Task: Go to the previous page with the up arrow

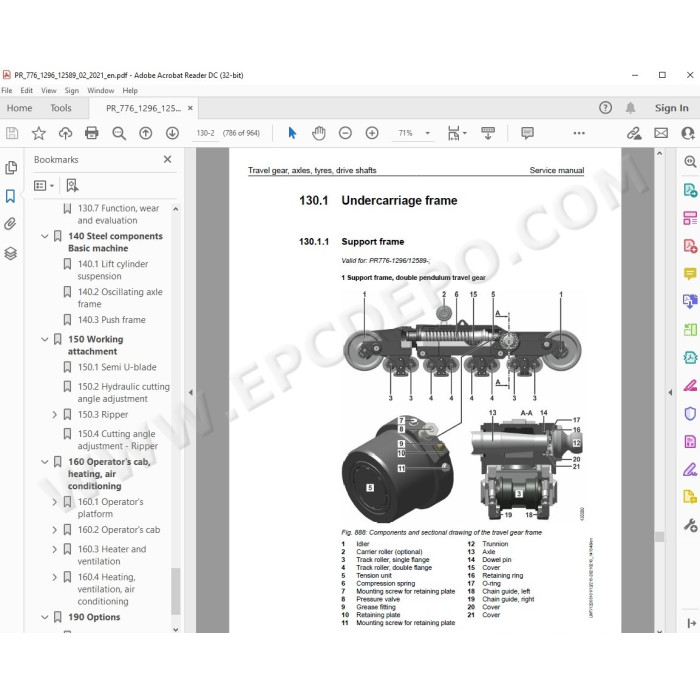Action: point(146,133)
